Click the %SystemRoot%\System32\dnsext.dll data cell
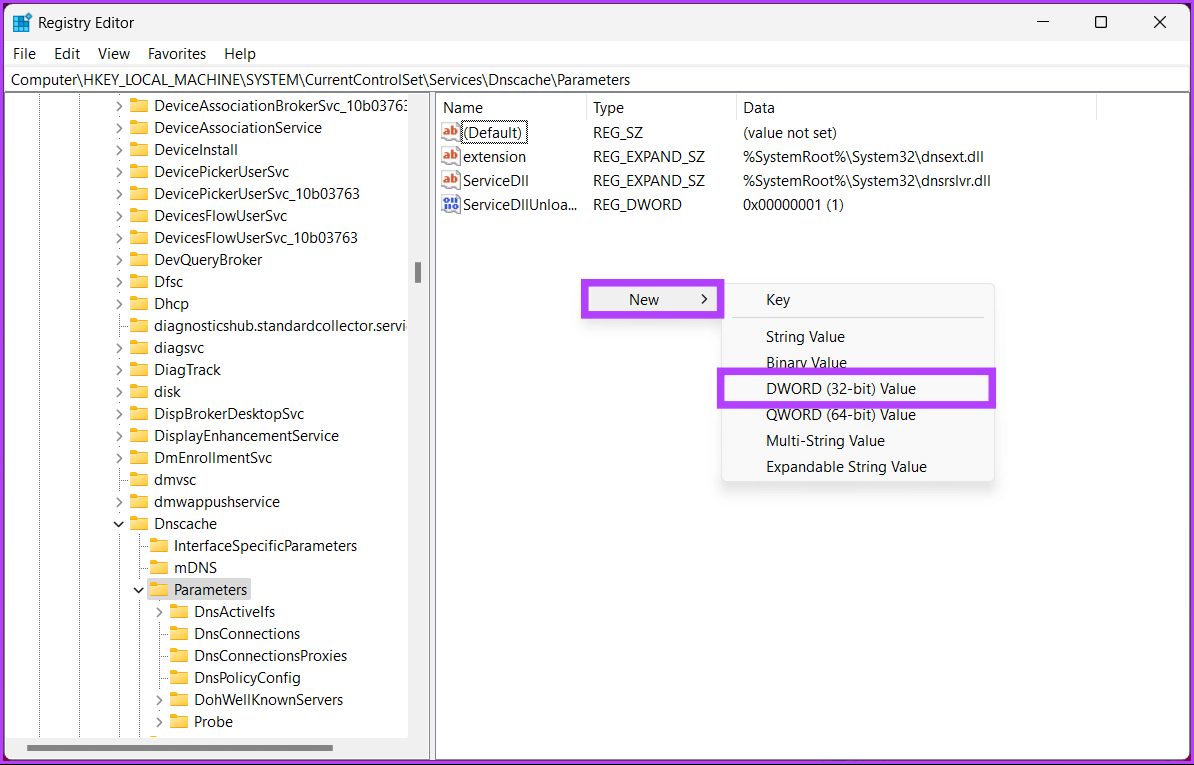The height and width of the screenshot is (765, 1194). click(x=864, y=157)
